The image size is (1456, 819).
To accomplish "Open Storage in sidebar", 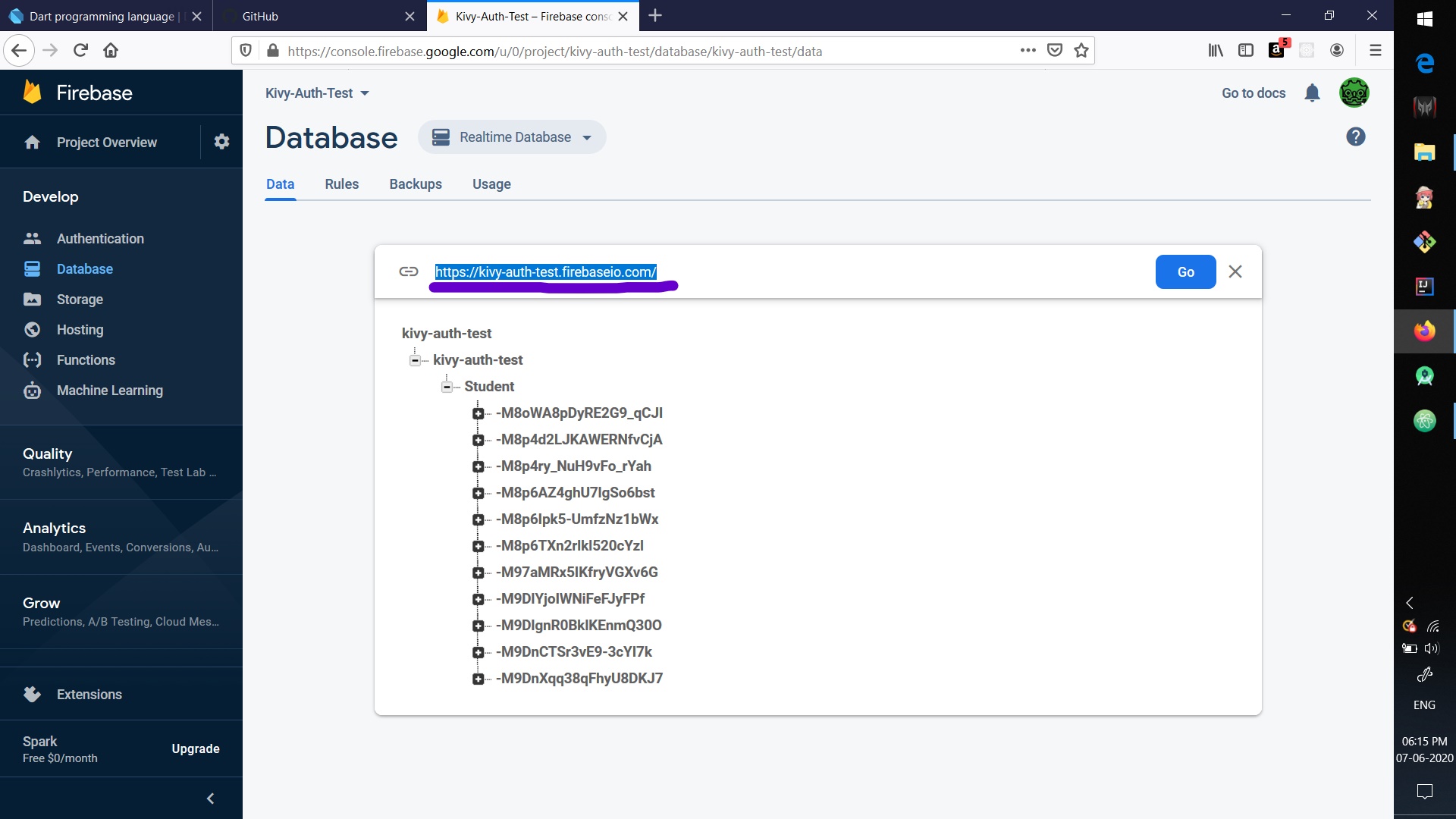I will tap(80, 300).
